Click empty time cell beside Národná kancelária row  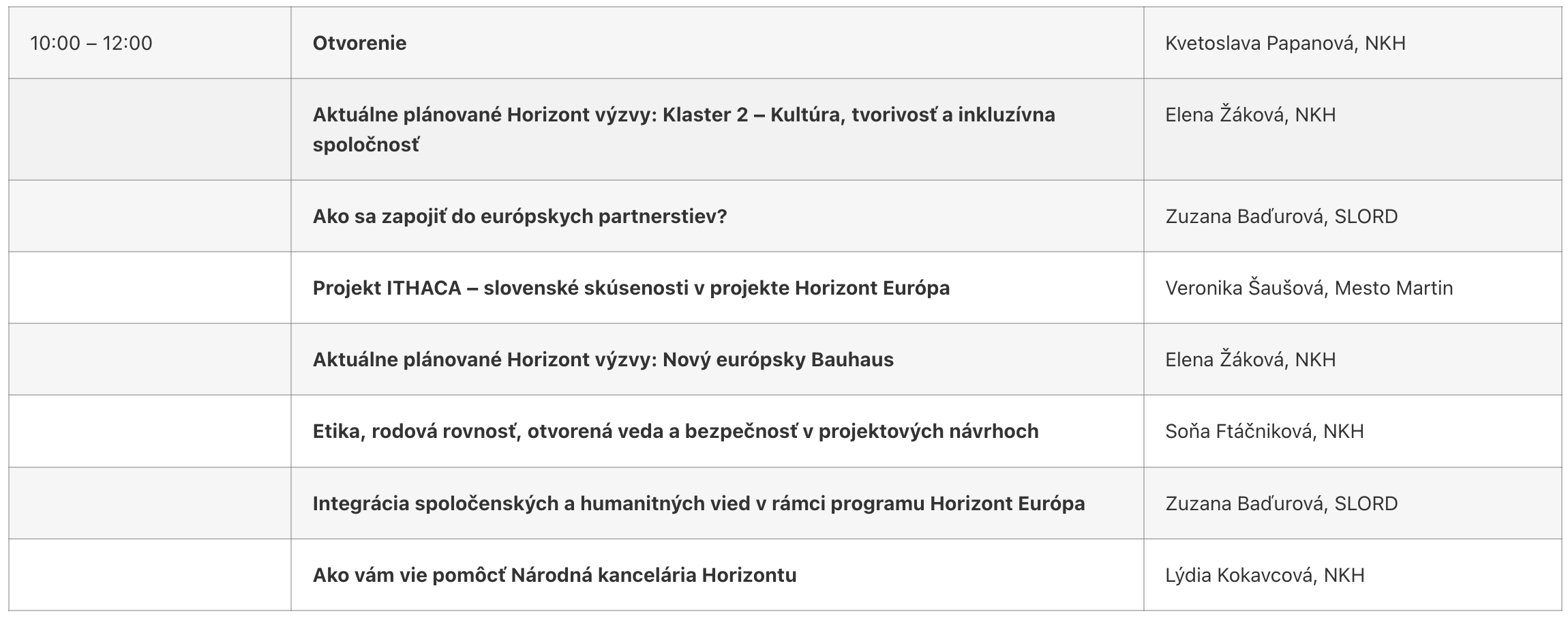[x=150, y=575]
